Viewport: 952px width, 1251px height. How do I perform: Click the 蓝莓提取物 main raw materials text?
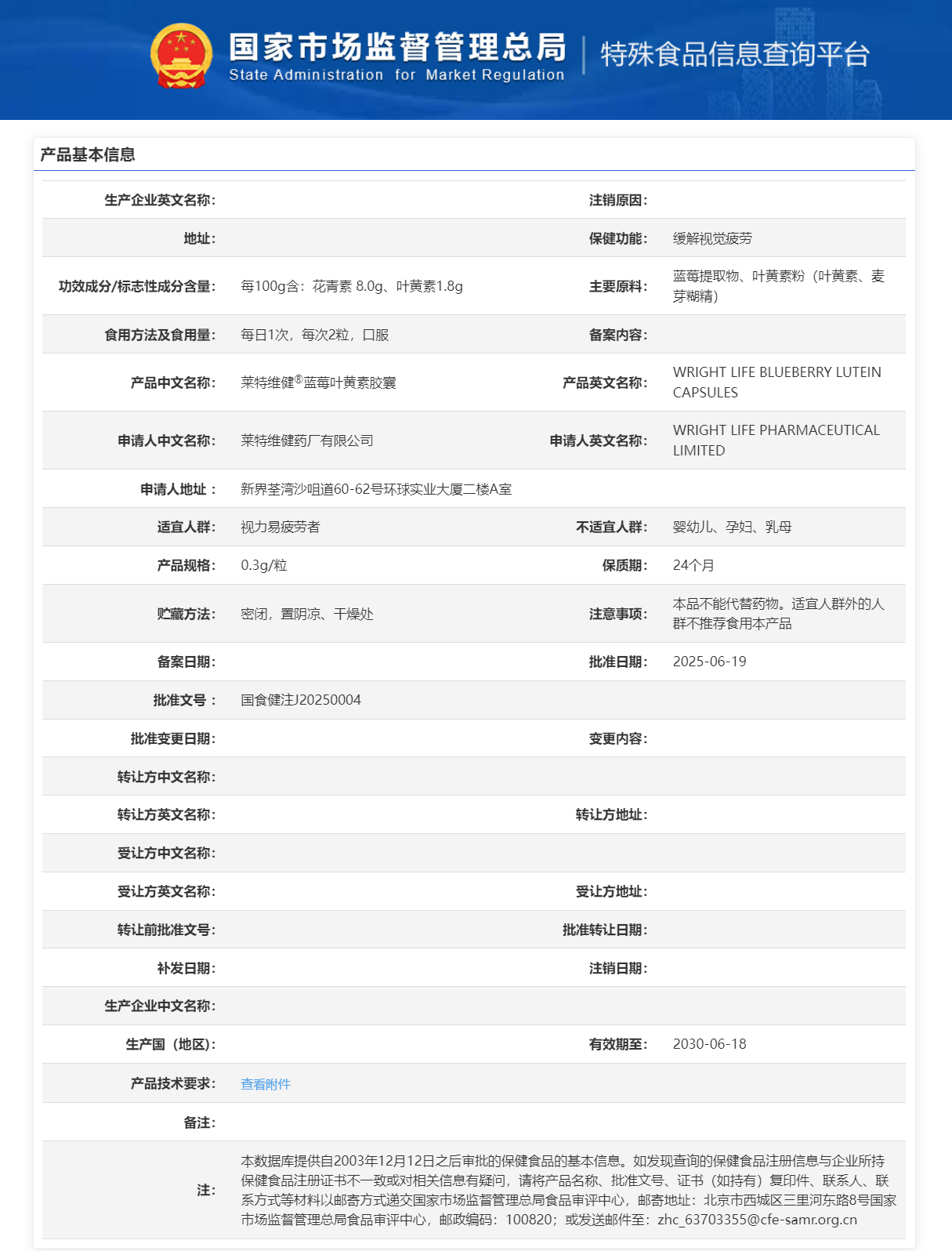point(779,286)
